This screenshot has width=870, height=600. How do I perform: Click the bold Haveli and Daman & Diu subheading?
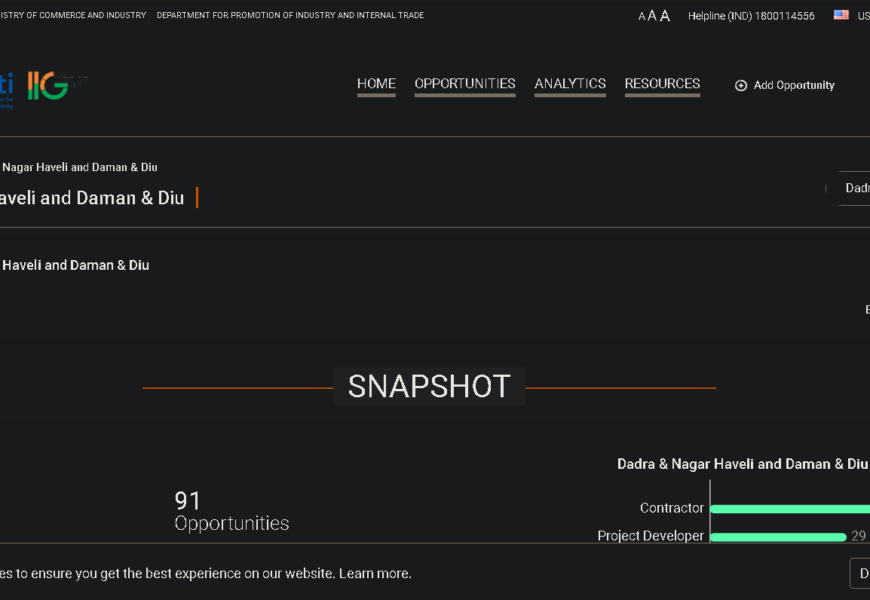(x=75, y=265)
